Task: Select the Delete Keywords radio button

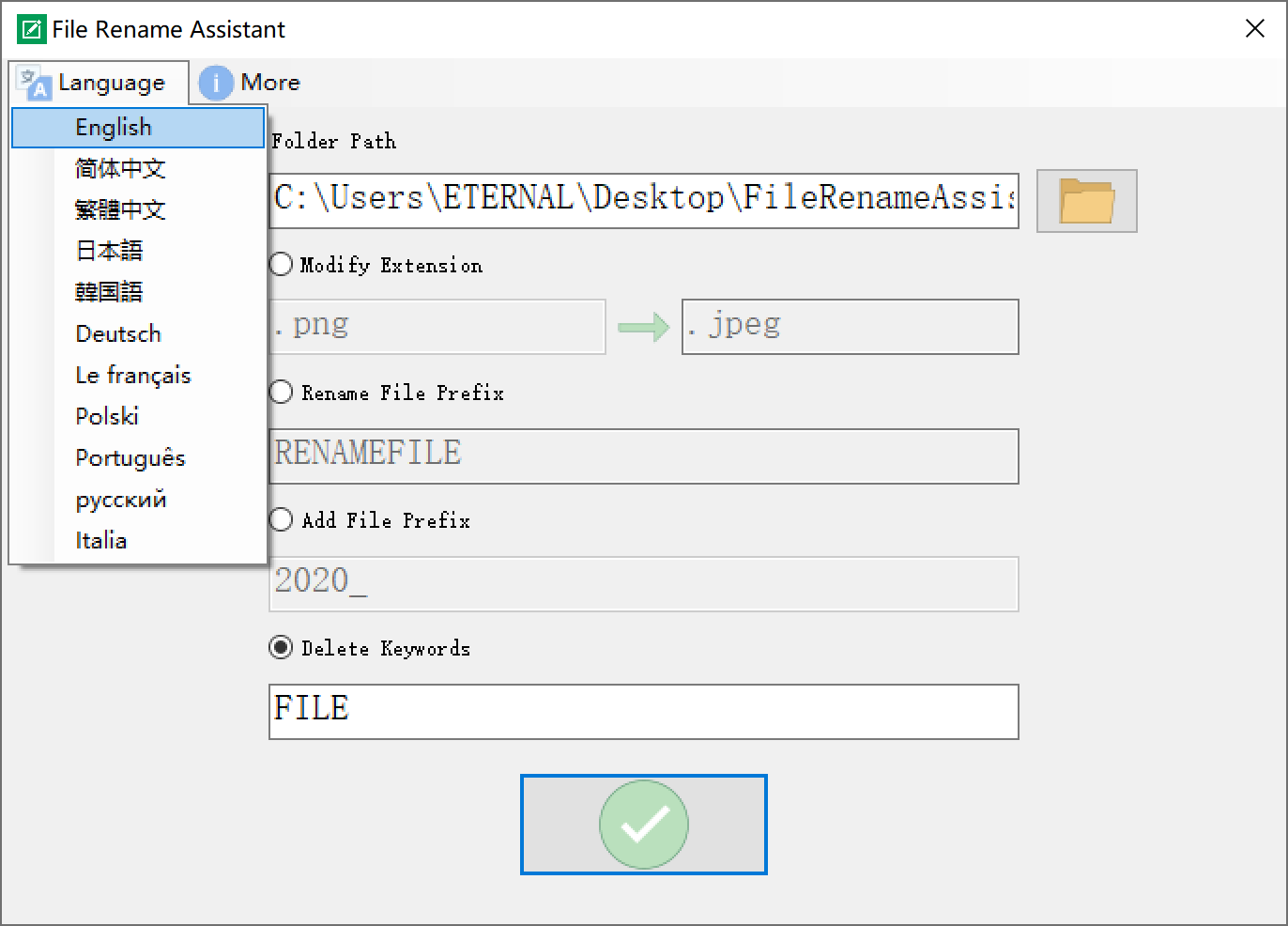Action: click(x=281, y=648)
